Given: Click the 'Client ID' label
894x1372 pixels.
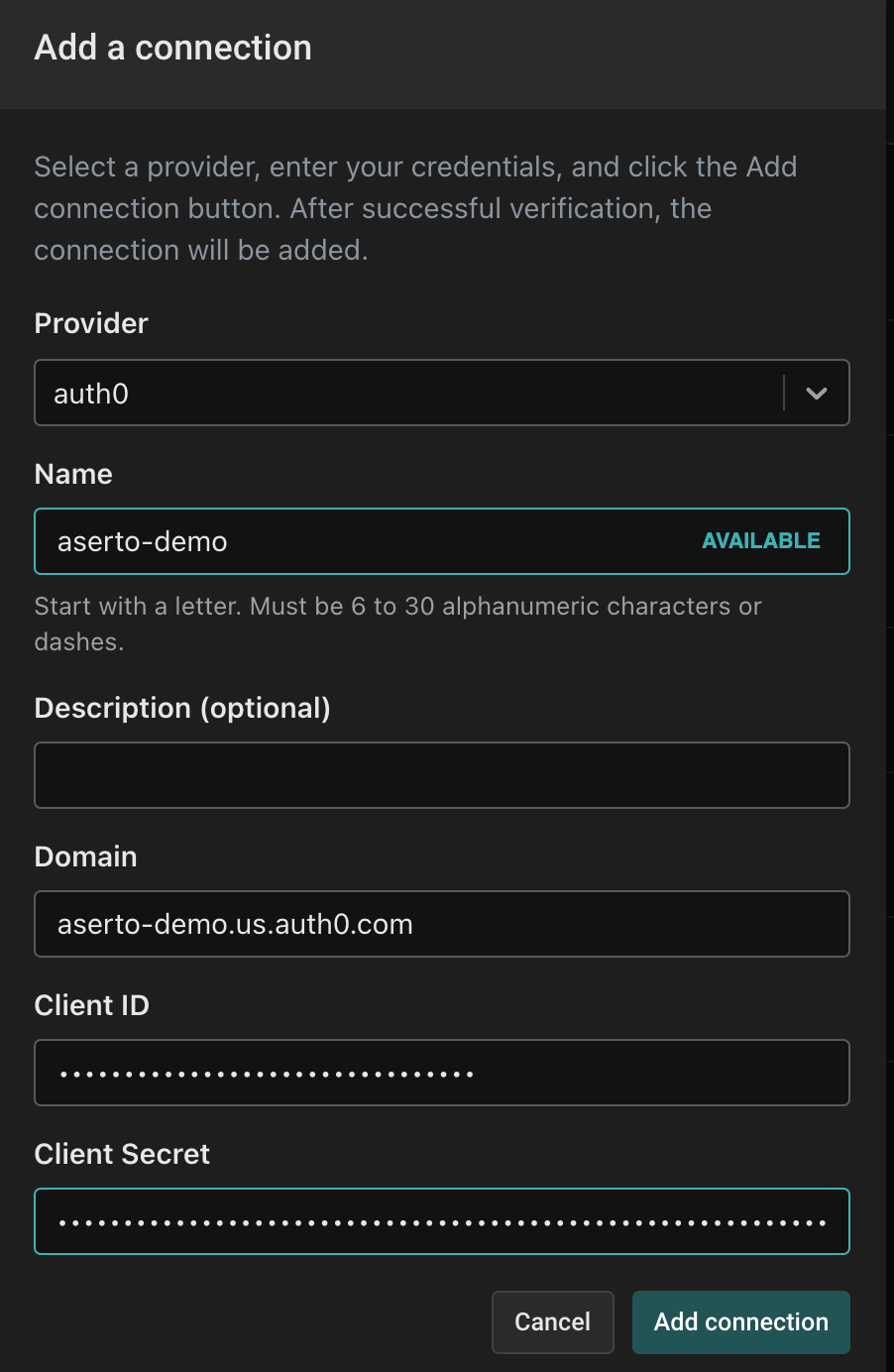Looking at the screenshot, I should coord(92,1005).
